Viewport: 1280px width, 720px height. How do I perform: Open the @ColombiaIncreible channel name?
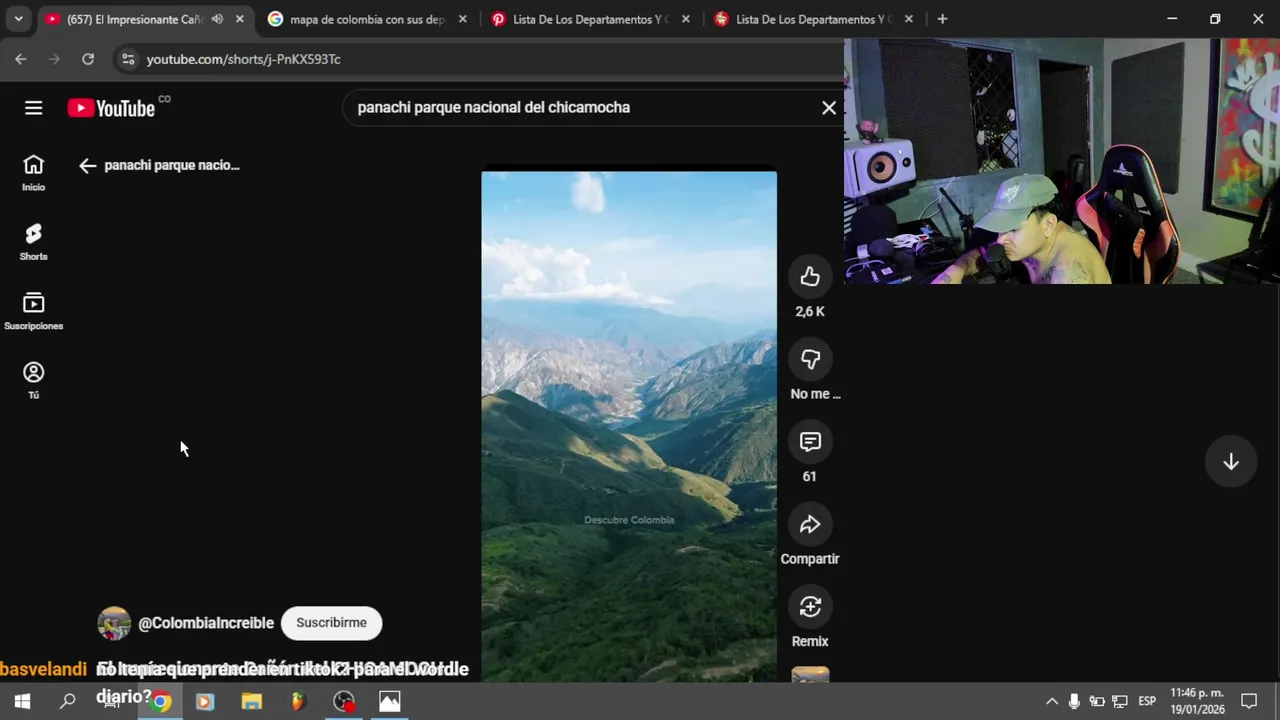click(x=206, y=623)
